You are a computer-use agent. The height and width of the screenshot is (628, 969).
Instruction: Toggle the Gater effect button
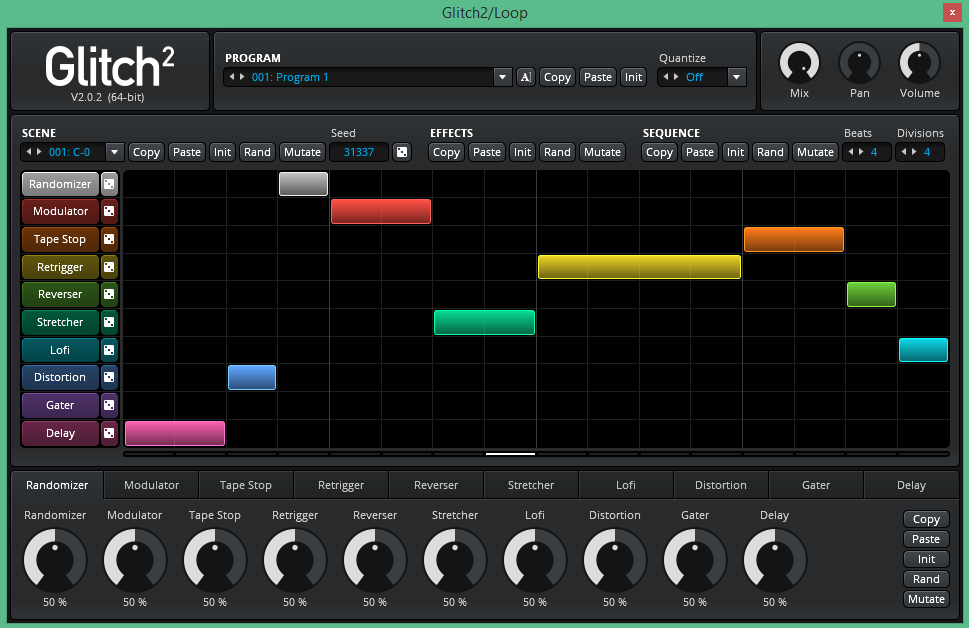(60, 405)
